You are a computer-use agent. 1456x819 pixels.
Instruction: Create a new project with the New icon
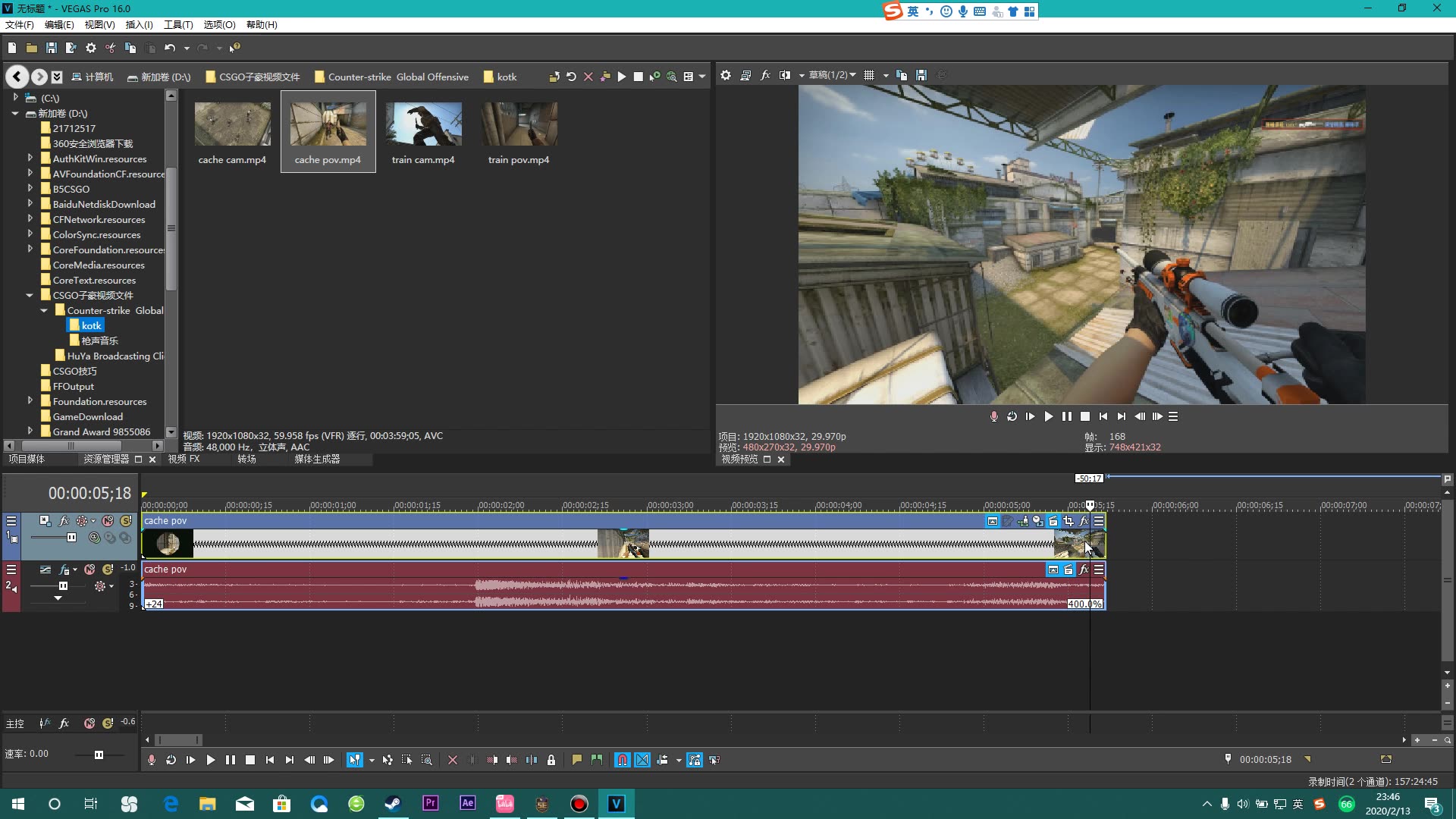tap(12, 48)
